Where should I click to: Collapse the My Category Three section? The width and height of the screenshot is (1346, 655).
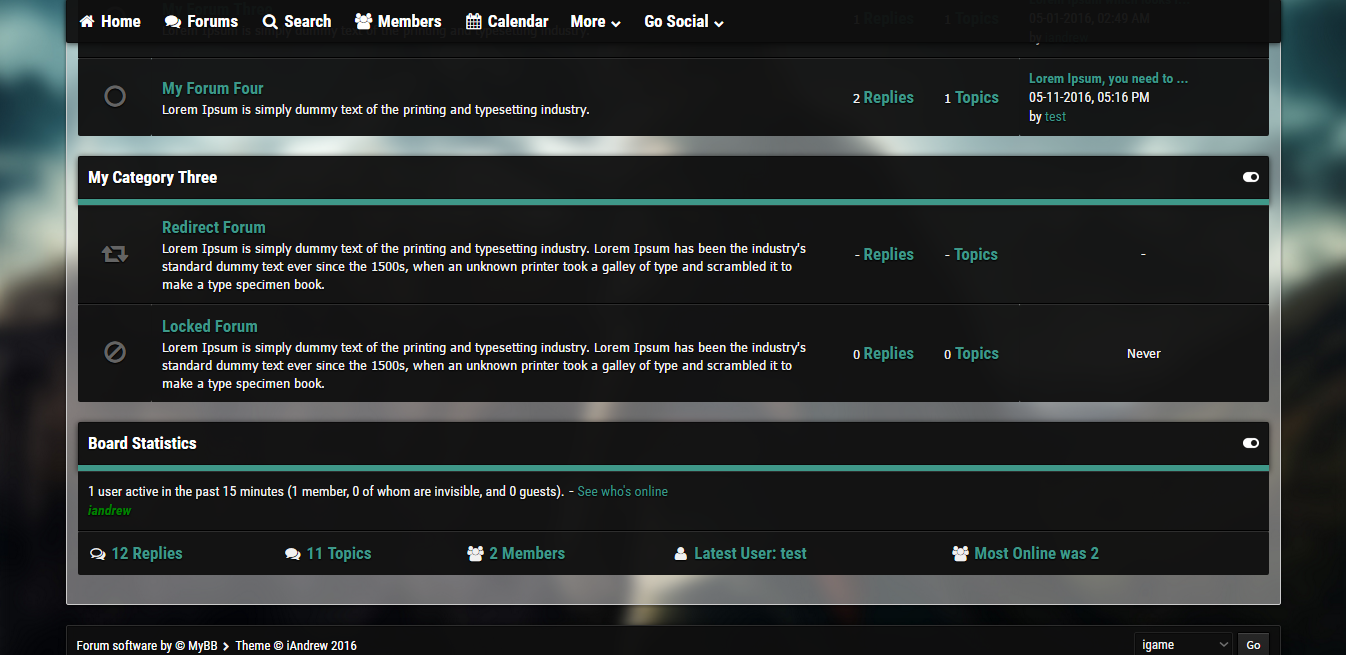click(x=1250, y=177)
